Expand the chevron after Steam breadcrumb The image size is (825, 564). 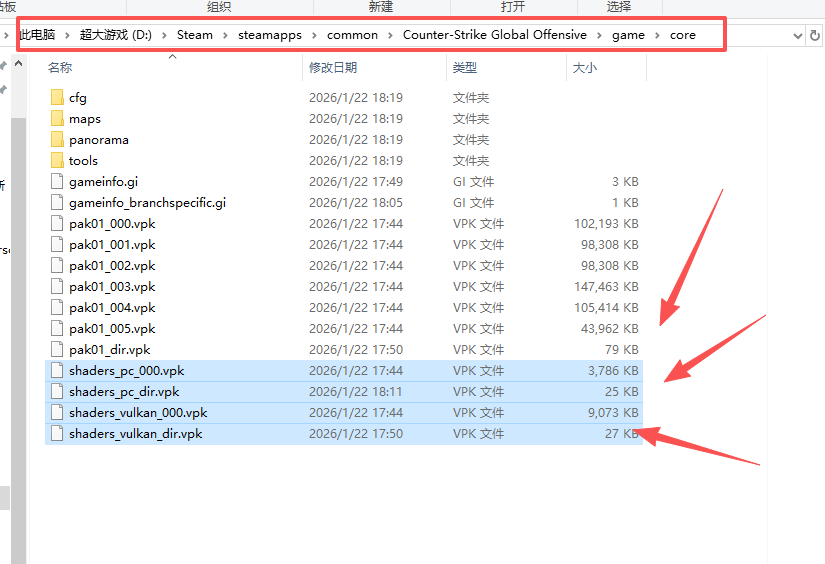click(225, 35)
